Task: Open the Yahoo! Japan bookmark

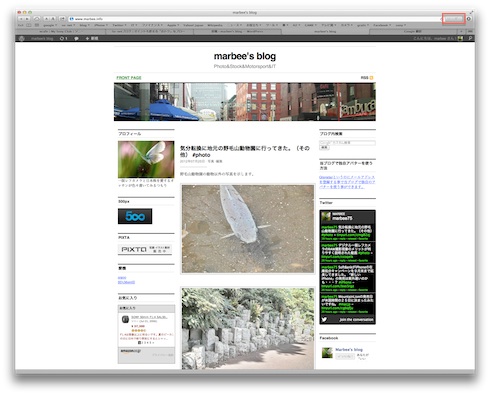Action: coord(193,25)
